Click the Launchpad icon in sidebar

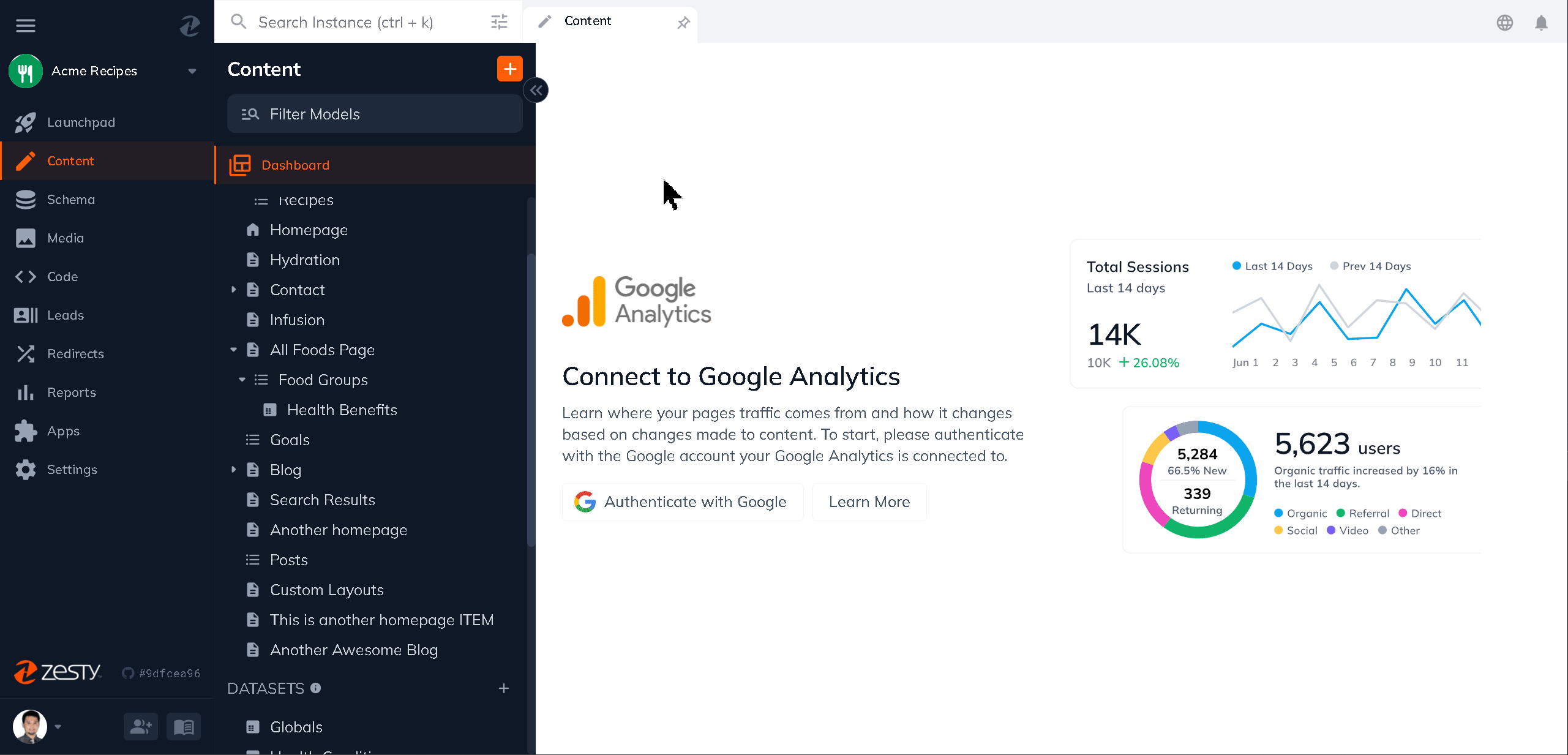pos(25,121)
